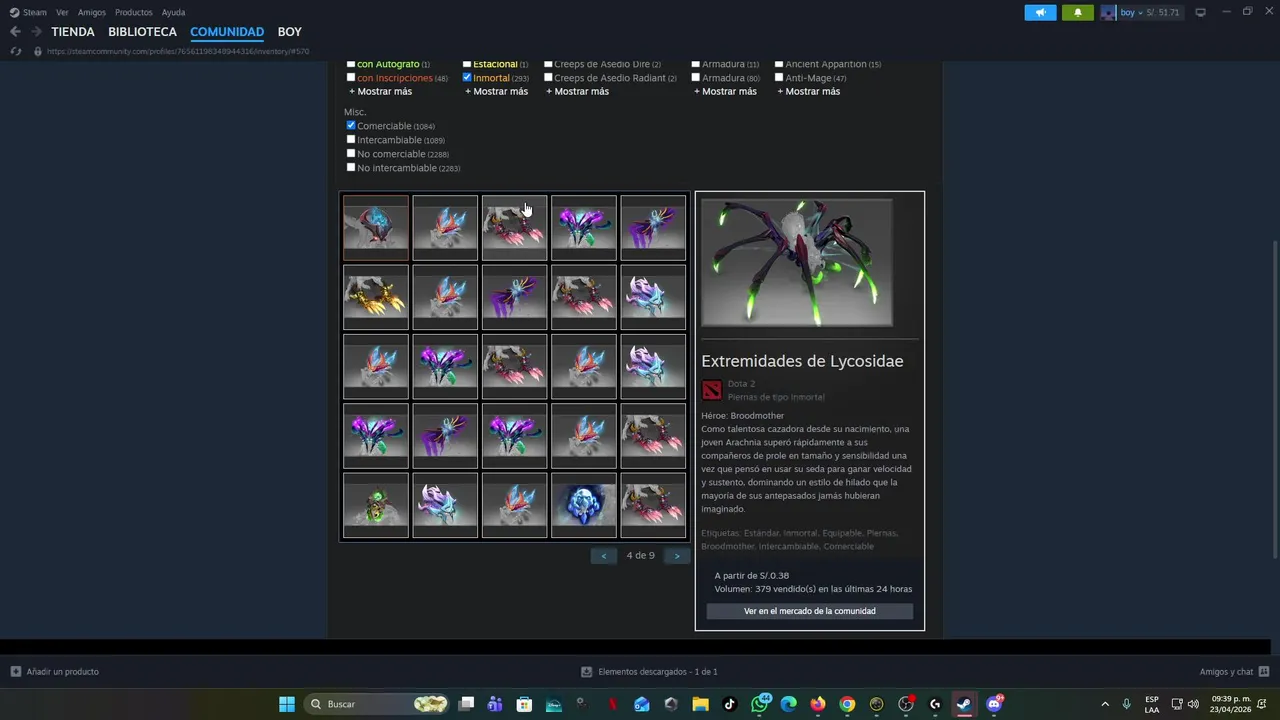This screenshot has height=720, width=1280.
Task: Check the Anti-Mage filter
Action: pos(779,77)
